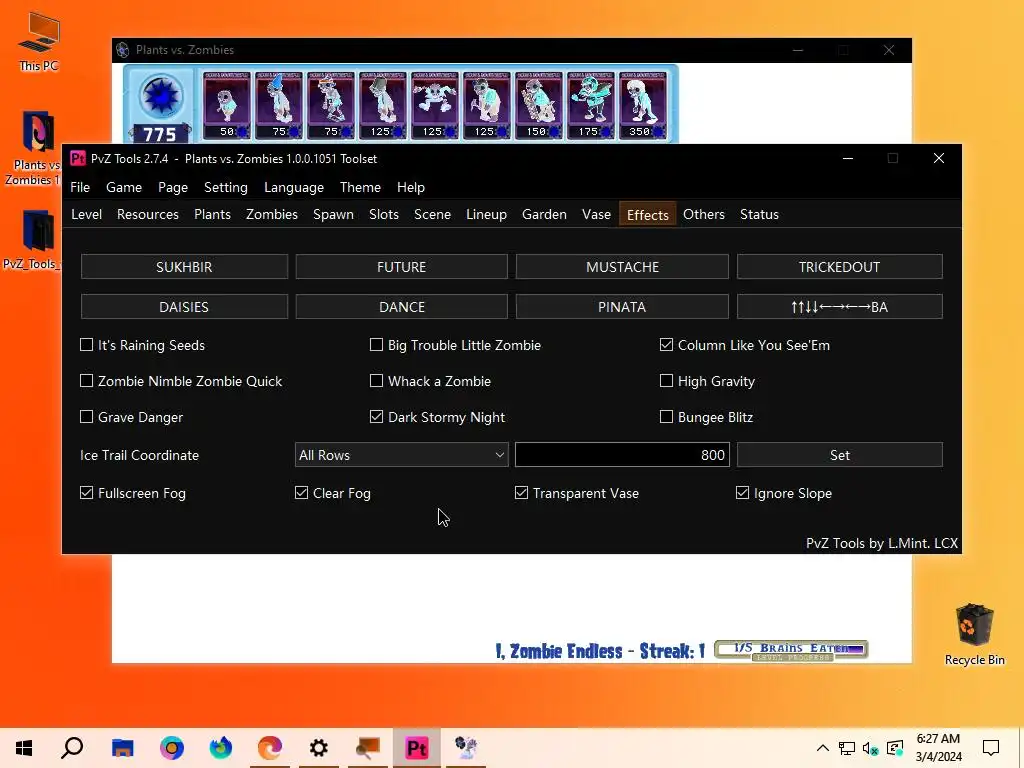
Task: Go to the Resources tab
Action: (x=148, y=214)
